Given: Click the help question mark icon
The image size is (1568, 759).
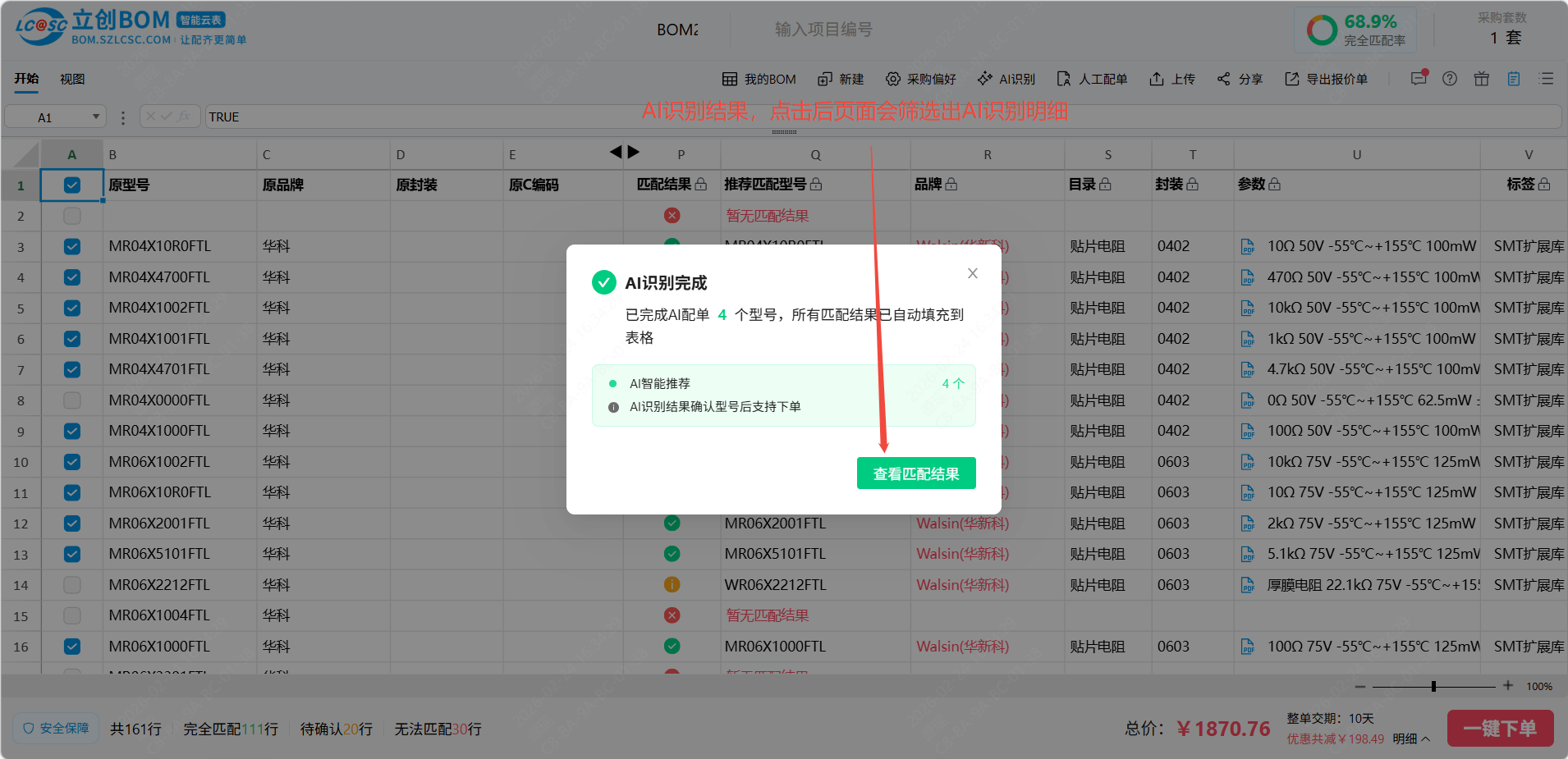Looking at the screenshot, I should 1450,79.
